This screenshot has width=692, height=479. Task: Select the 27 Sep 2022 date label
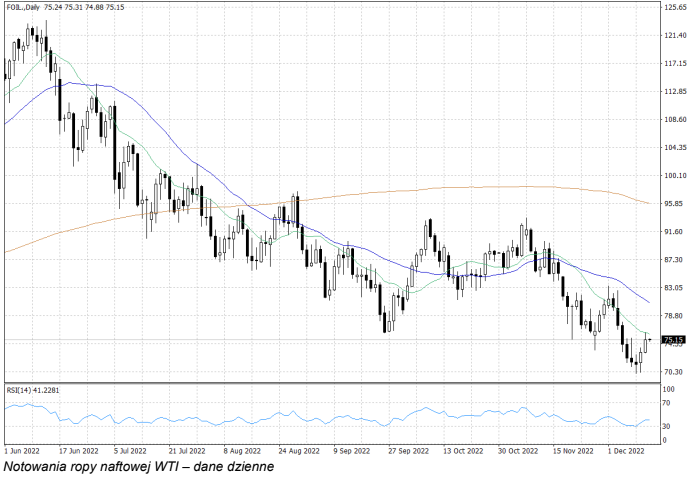point(405,451)
